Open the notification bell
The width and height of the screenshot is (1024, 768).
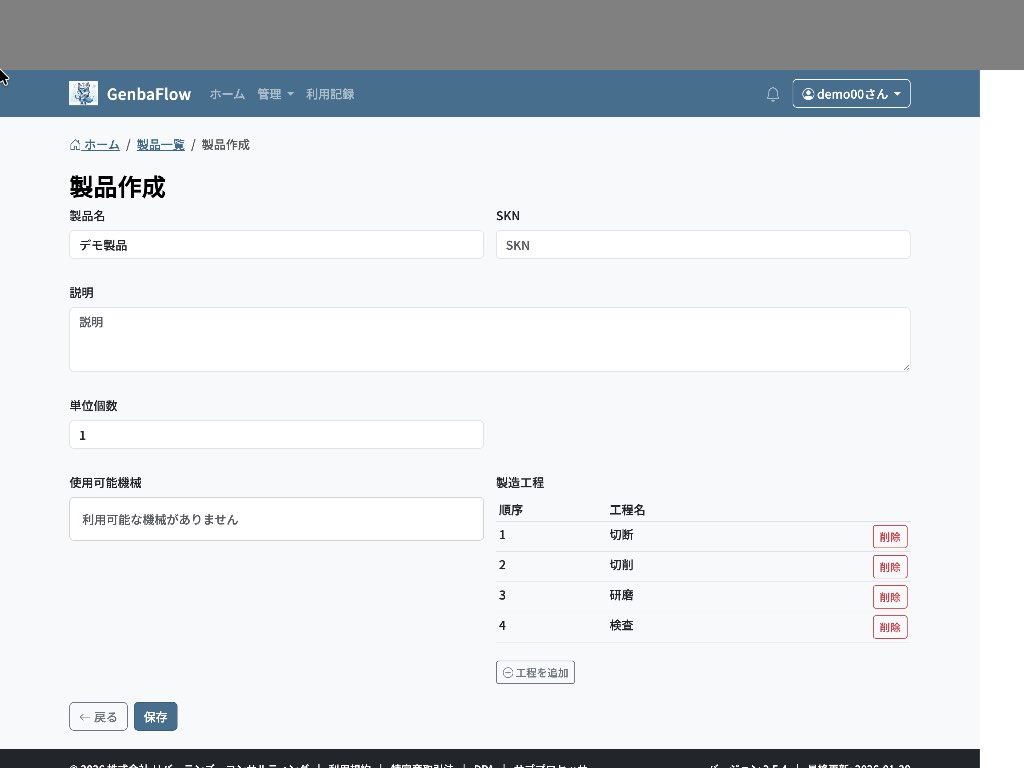[772, 94]
